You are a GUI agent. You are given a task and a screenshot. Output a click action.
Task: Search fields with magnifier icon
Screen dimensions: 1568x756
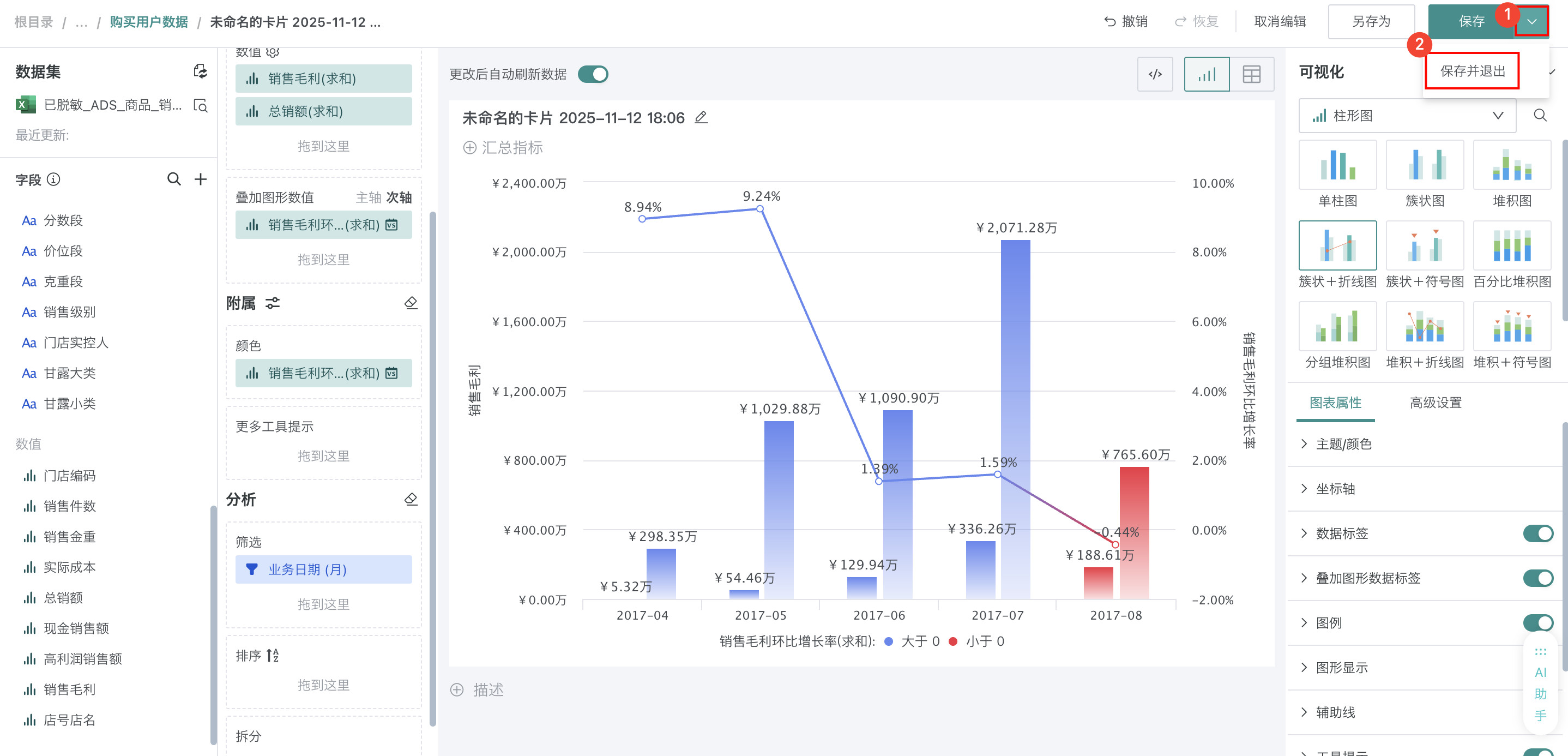tap(174, 179)
